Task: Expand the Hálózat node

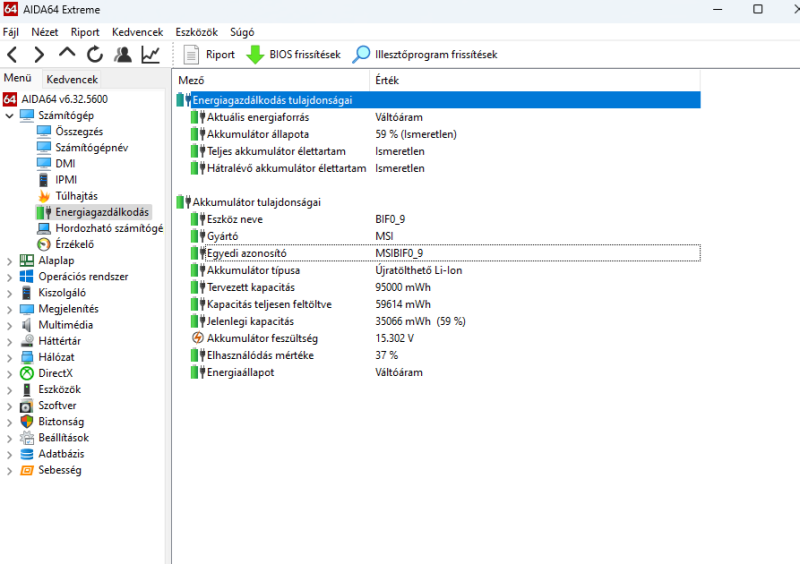Action: point(9,358)
